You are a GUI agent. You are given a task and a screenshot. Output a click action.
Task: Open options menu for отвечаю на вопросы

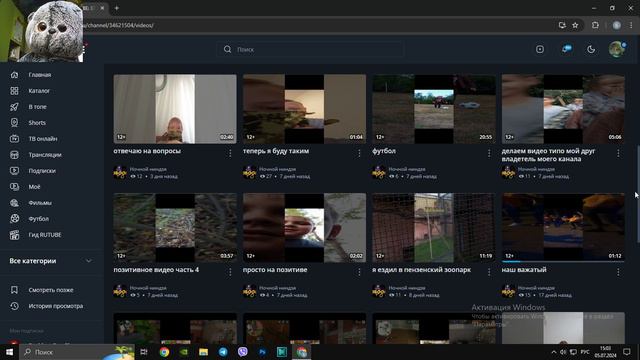pos(230,153)
